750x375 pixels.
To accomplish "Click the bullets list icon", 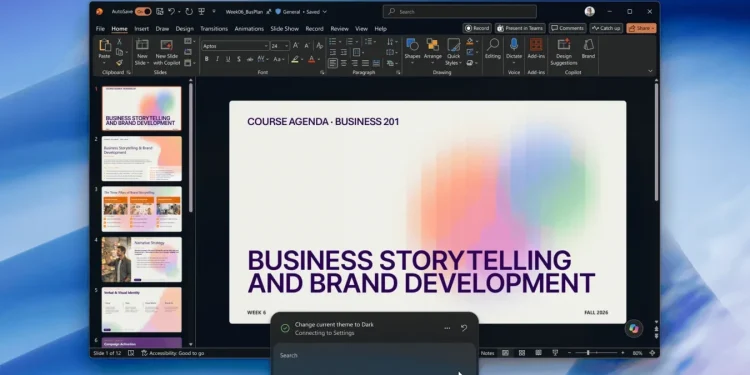I will pos(332,42).
